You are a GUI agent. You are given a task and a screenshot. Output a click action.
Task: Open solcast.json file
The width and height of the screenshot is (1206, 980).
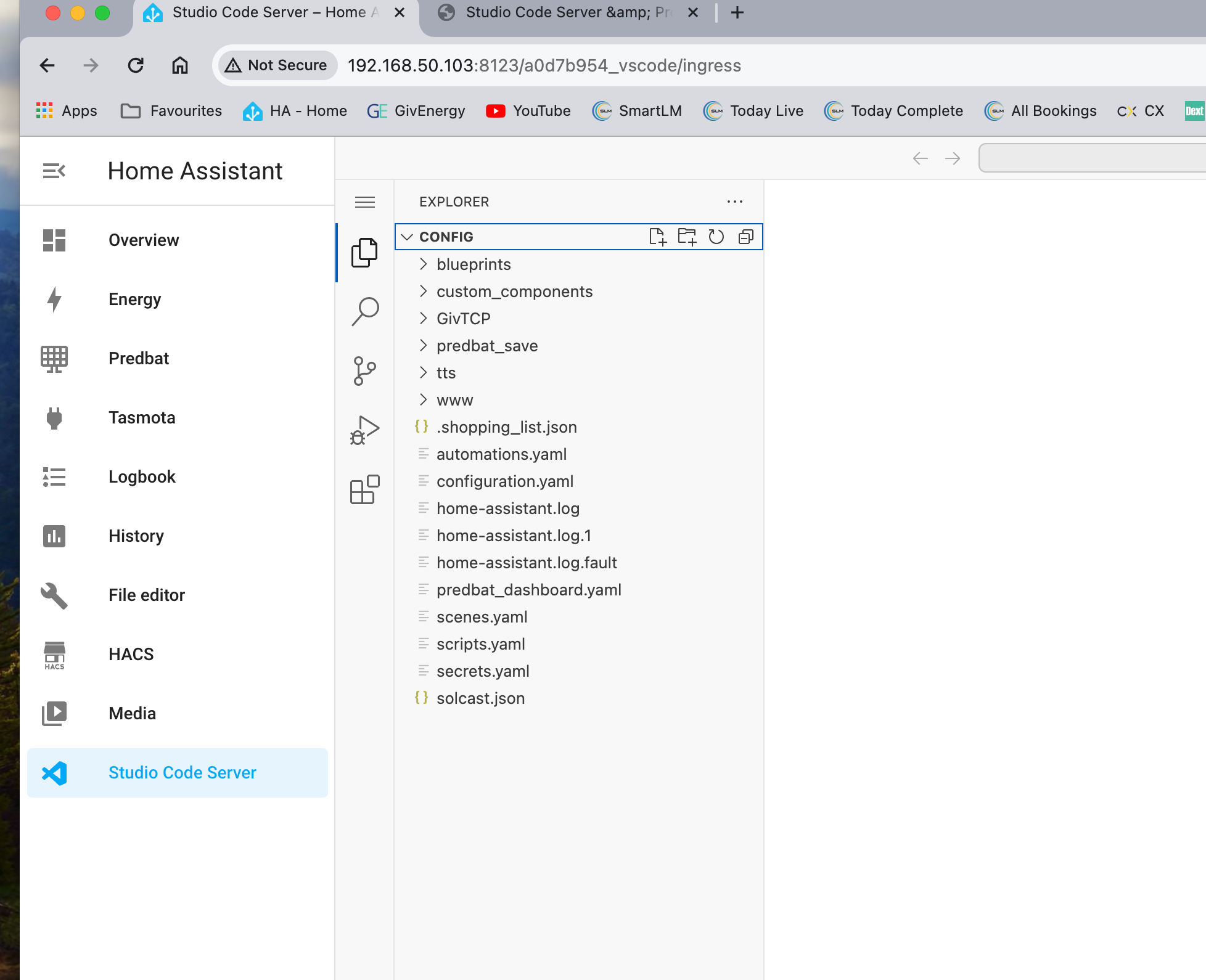pos(578,698)
